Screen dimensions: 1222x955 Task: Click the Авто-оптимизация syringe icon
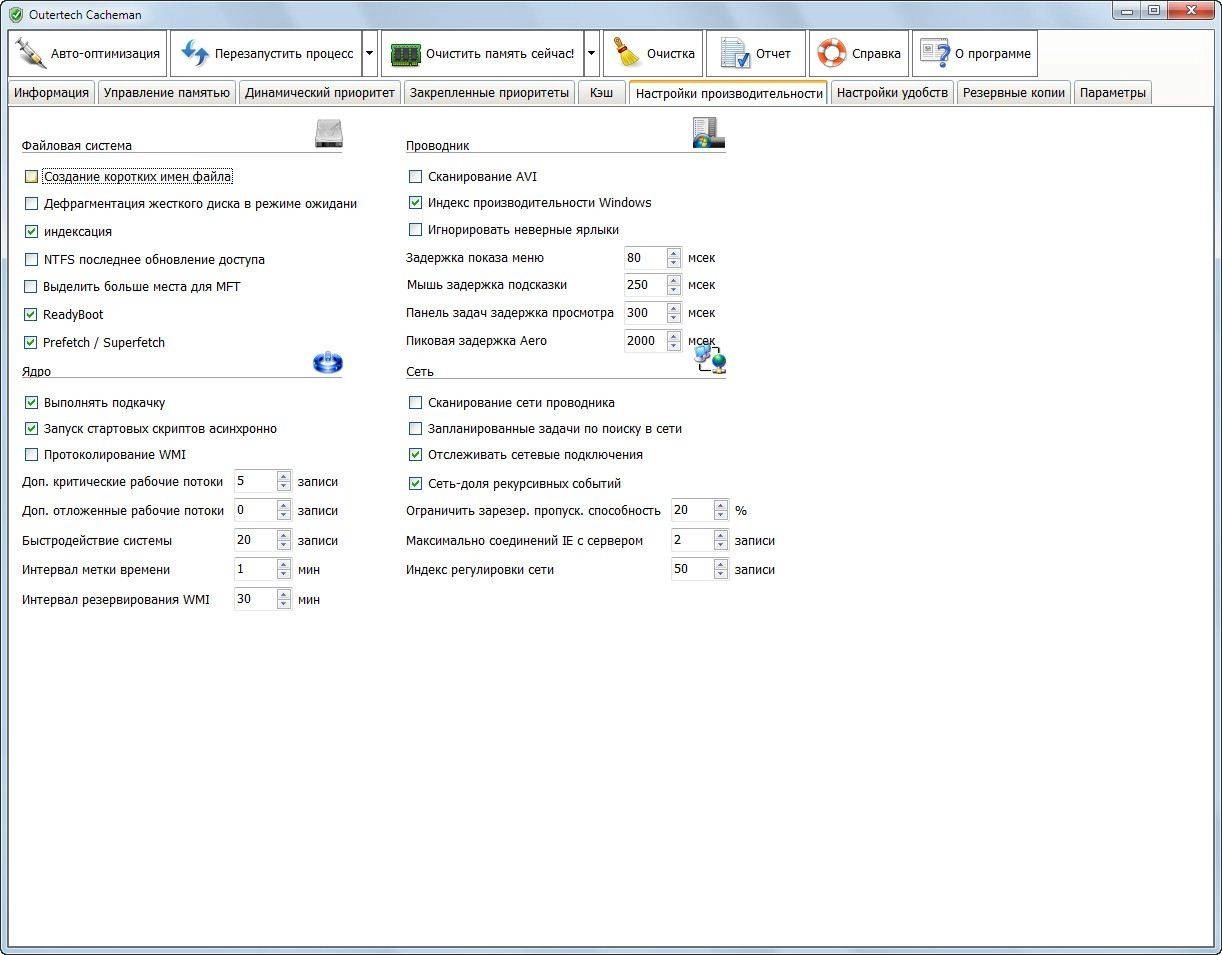31,53
